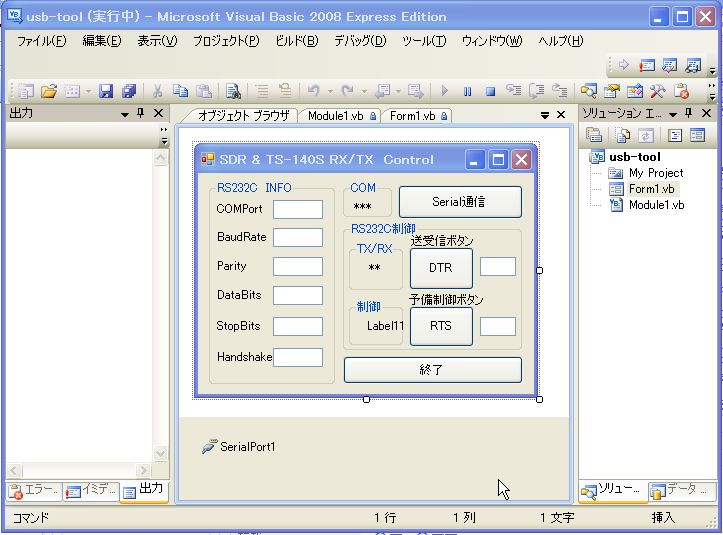Click the Cut scissors icon
Screen dimensions: 723x535
click(157, 91)
